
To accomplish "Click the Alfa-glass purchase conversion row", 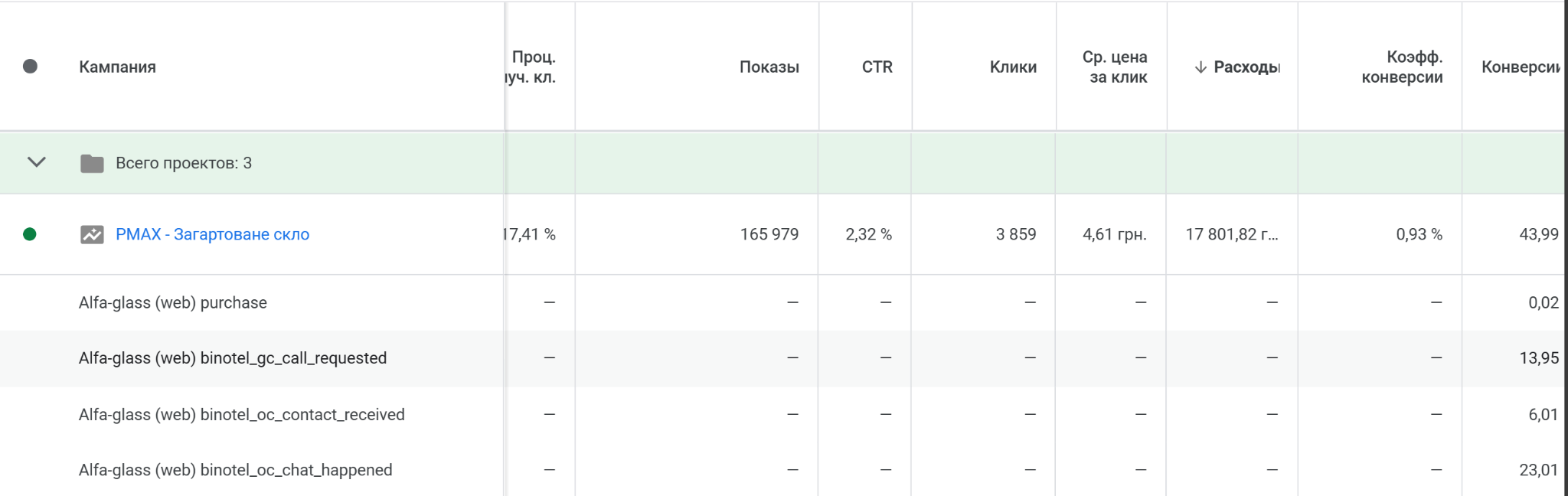I will coord(173,302).
